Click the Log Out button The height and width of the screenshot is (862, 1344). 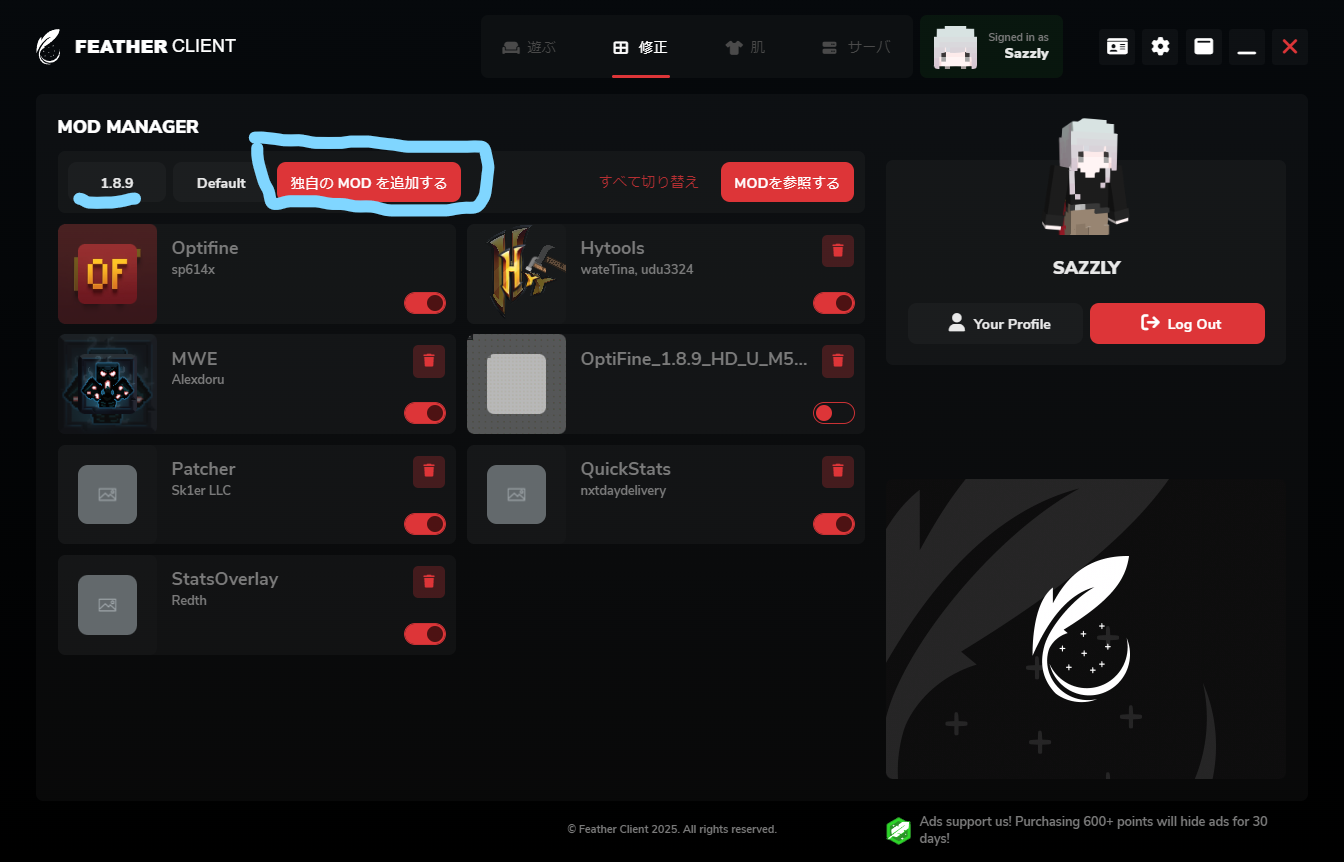1177,324
